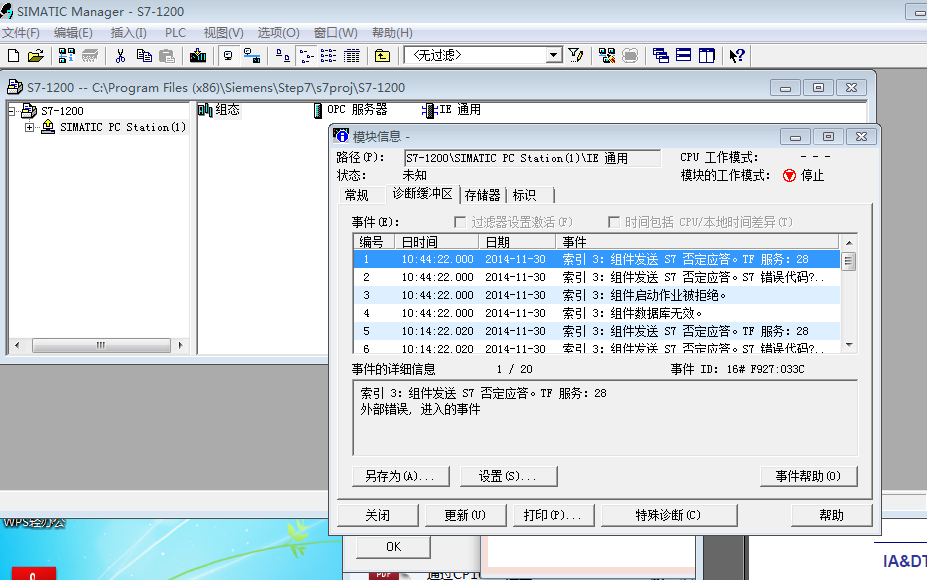The height and width of the screenshot is (580, 927).
Task: Click the S7 Memory Card toolbar icon
Action: pos(90,56)
